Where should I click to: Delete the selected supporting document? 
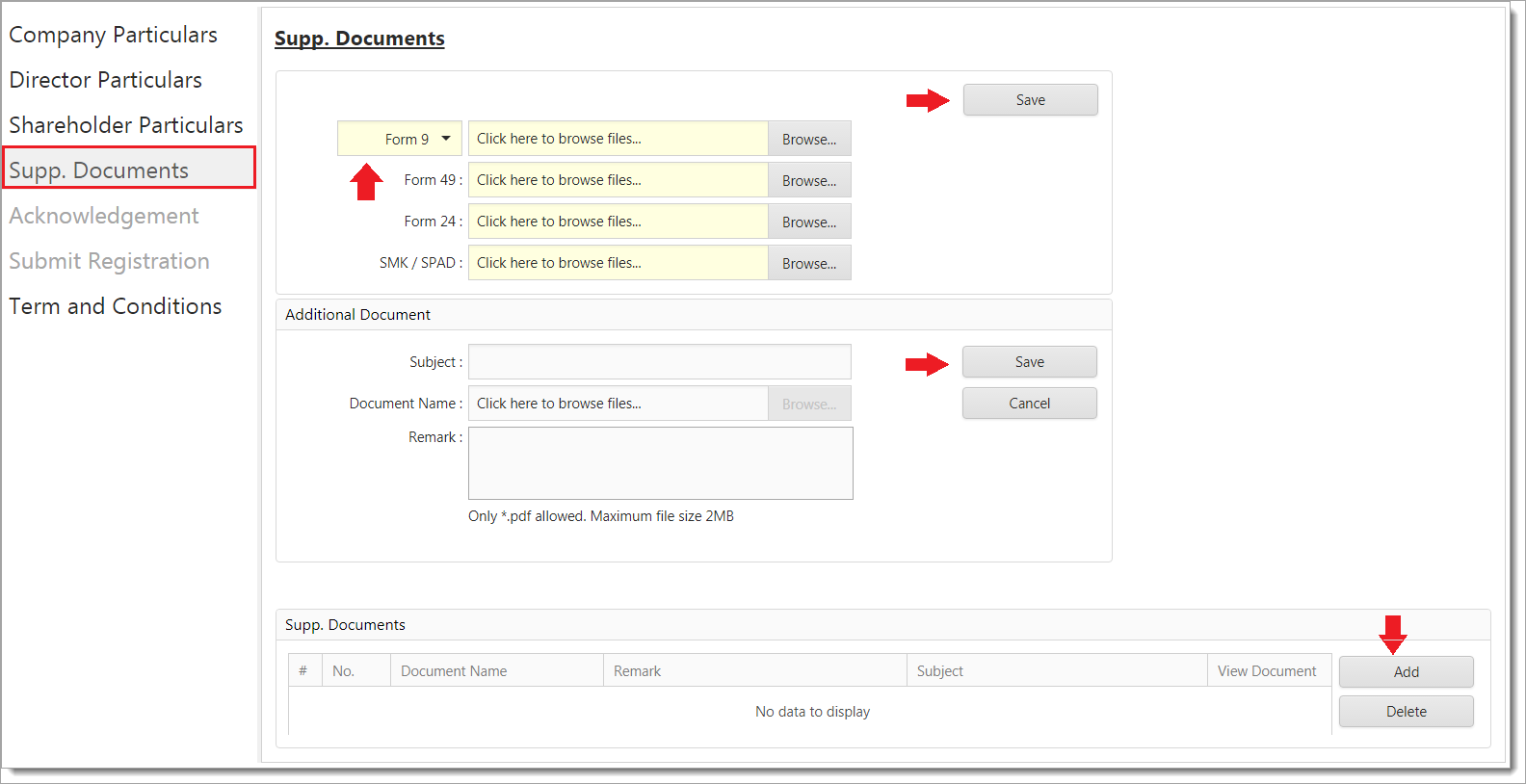click(x=1406, y=712)
